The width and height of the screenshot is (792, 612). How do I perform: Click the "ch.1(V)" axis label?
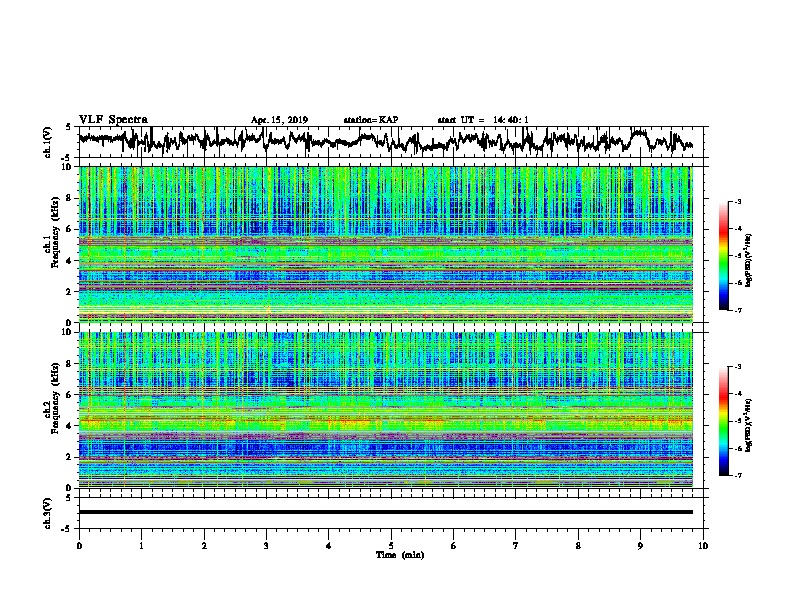(48, 142)
